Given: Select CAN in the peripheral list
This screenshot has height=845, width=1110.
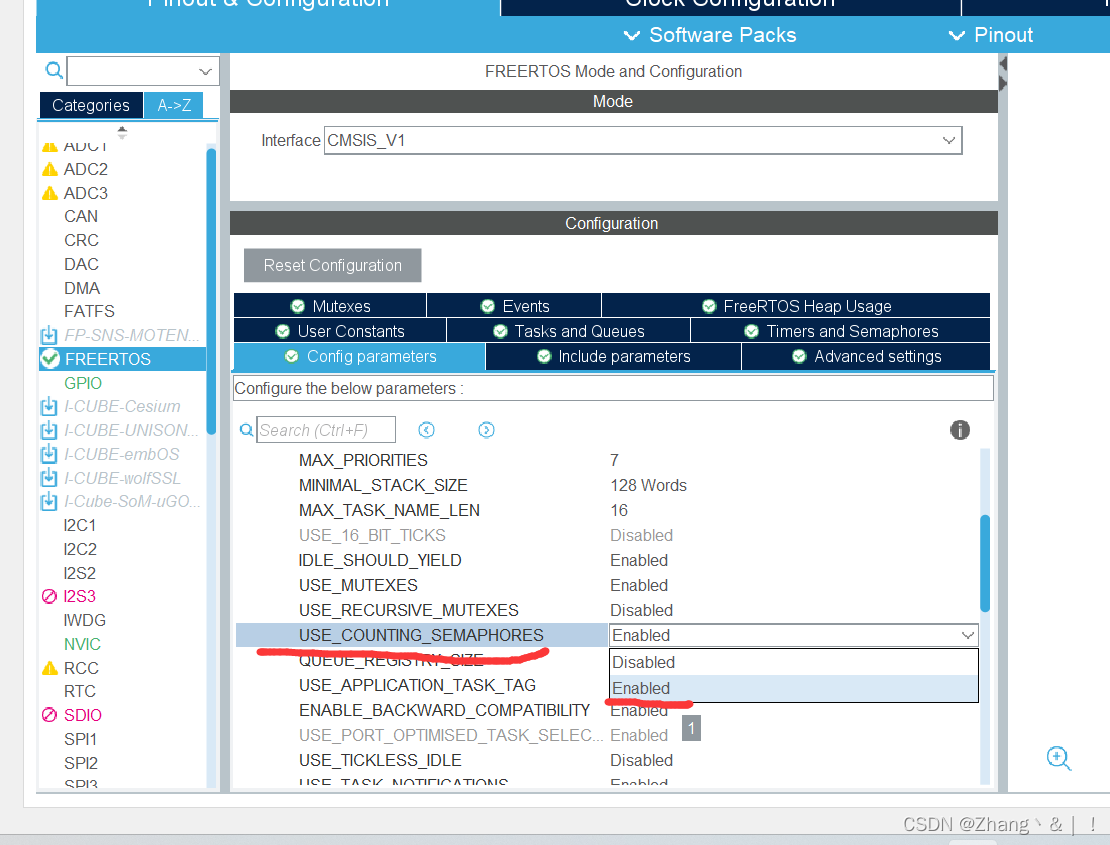Looking at the screenshot, I should [81, 217].
